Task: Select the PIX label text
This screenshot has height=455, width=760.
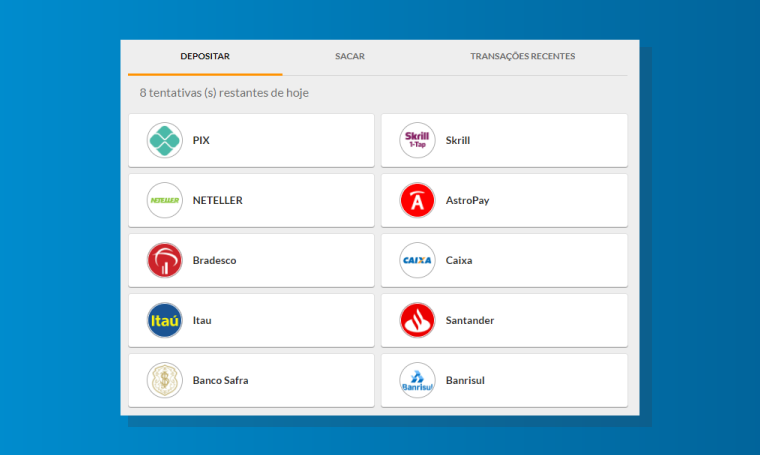Action: coord(201,141)
